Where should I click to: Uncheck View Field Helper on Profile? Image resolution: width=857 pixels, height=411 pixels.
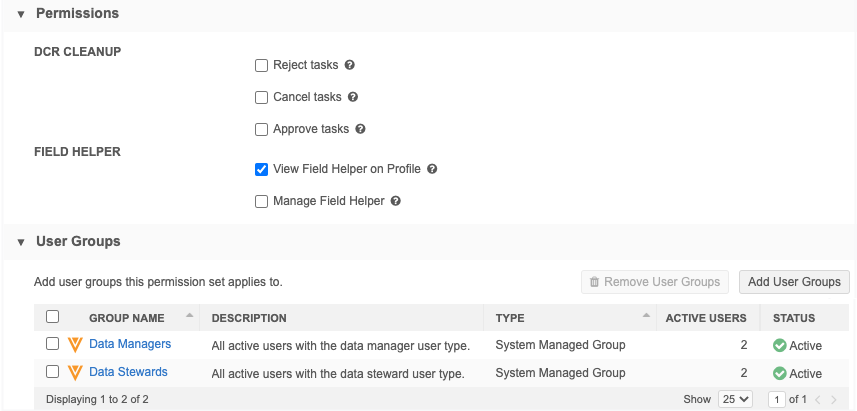pos(262,169)
